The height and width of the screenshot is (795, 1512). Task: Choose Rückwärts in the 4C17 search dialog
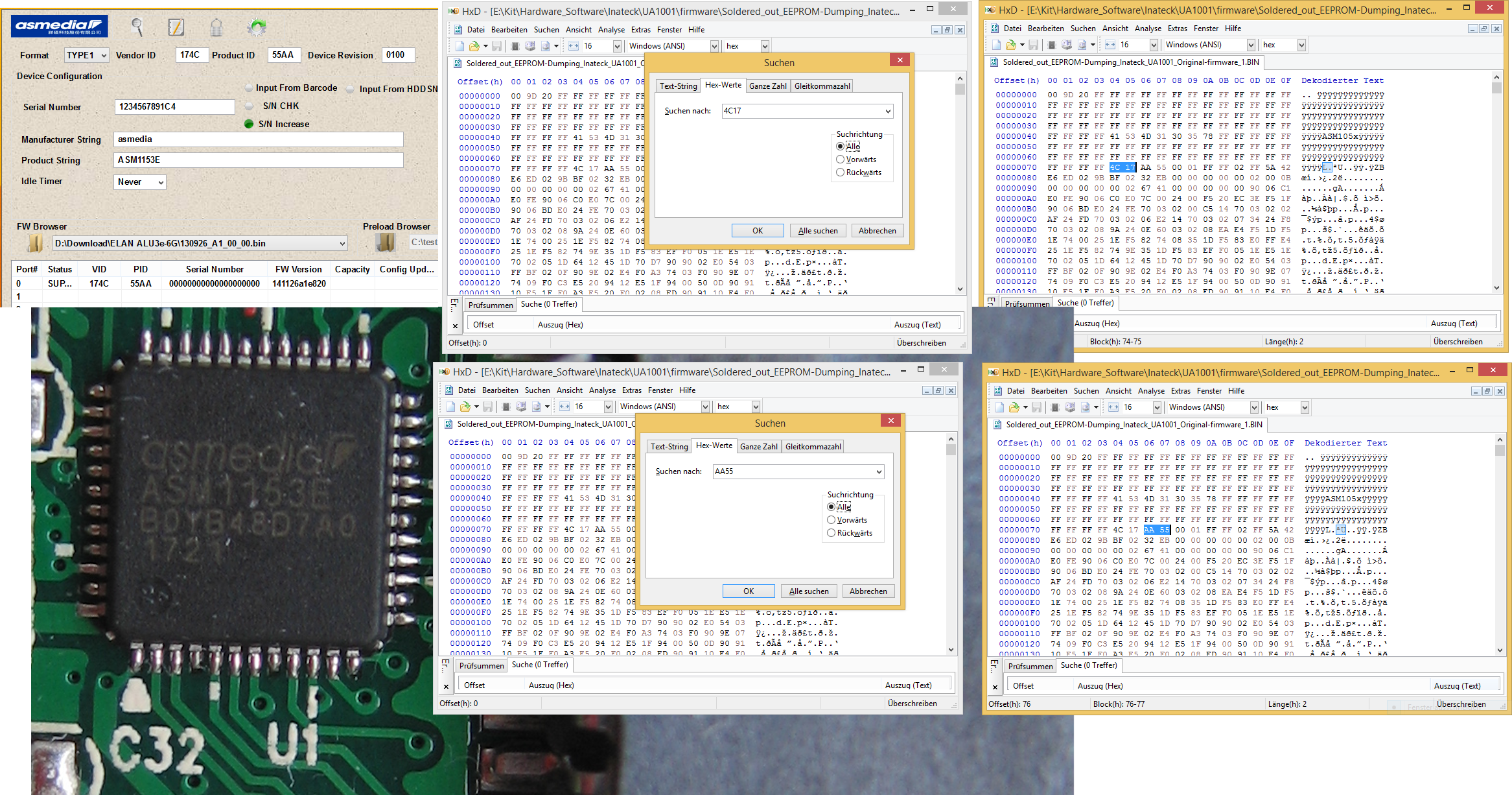(841, 172)
